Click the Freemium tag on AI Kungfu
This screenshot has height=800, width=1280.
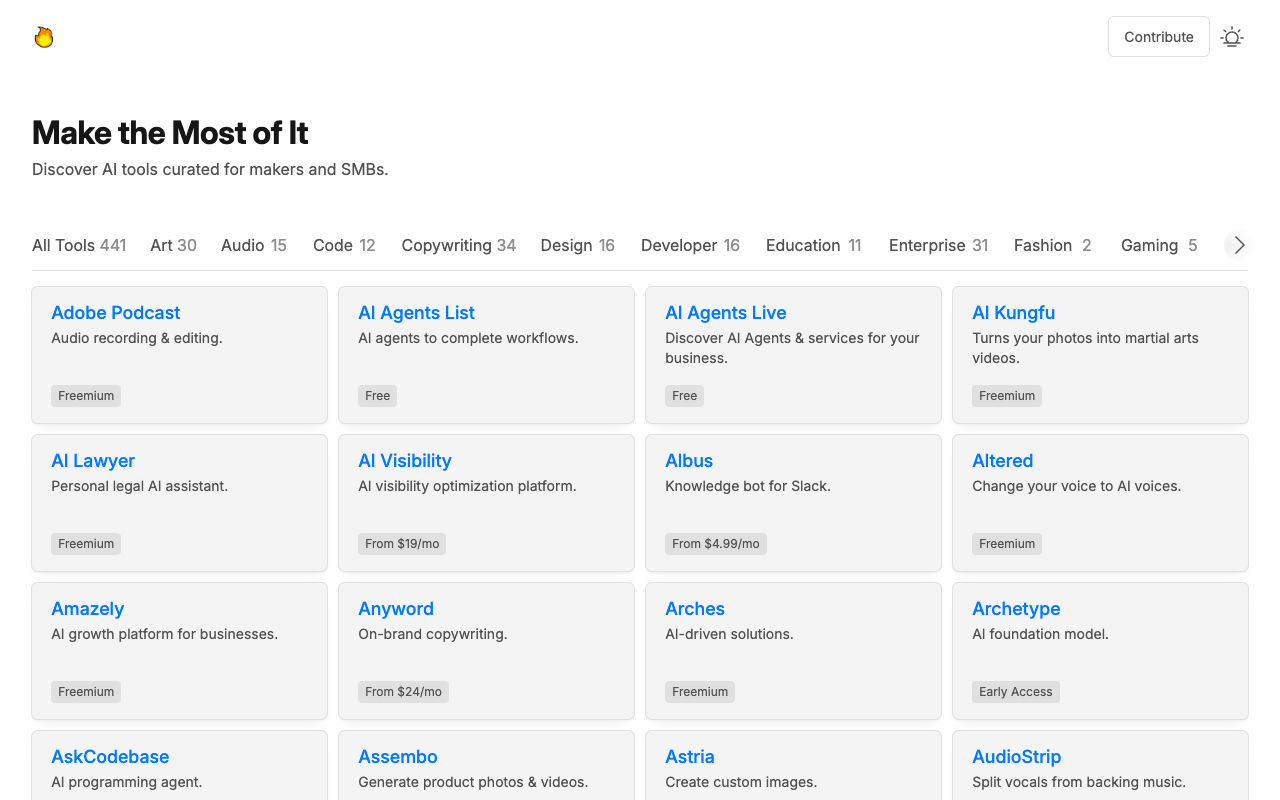[x=1007, y=396]
